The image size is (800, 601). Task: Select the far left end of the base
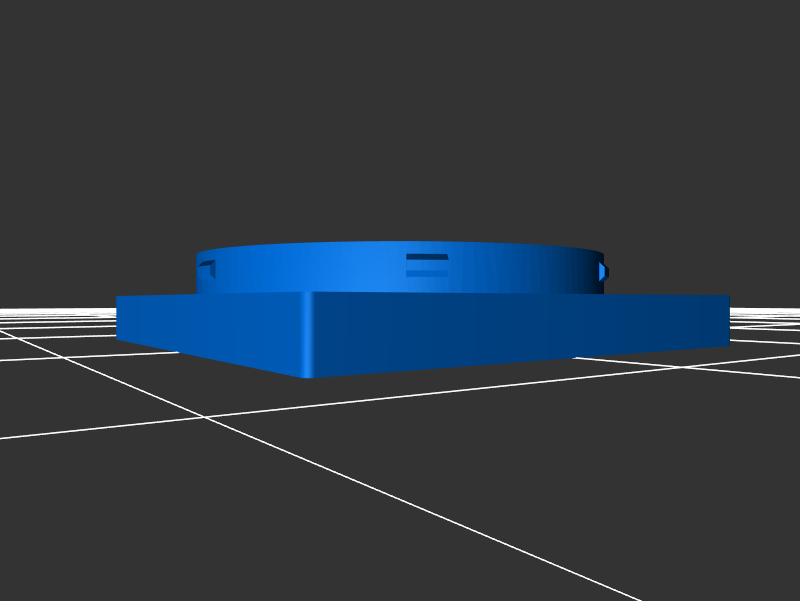coord(120,317)
